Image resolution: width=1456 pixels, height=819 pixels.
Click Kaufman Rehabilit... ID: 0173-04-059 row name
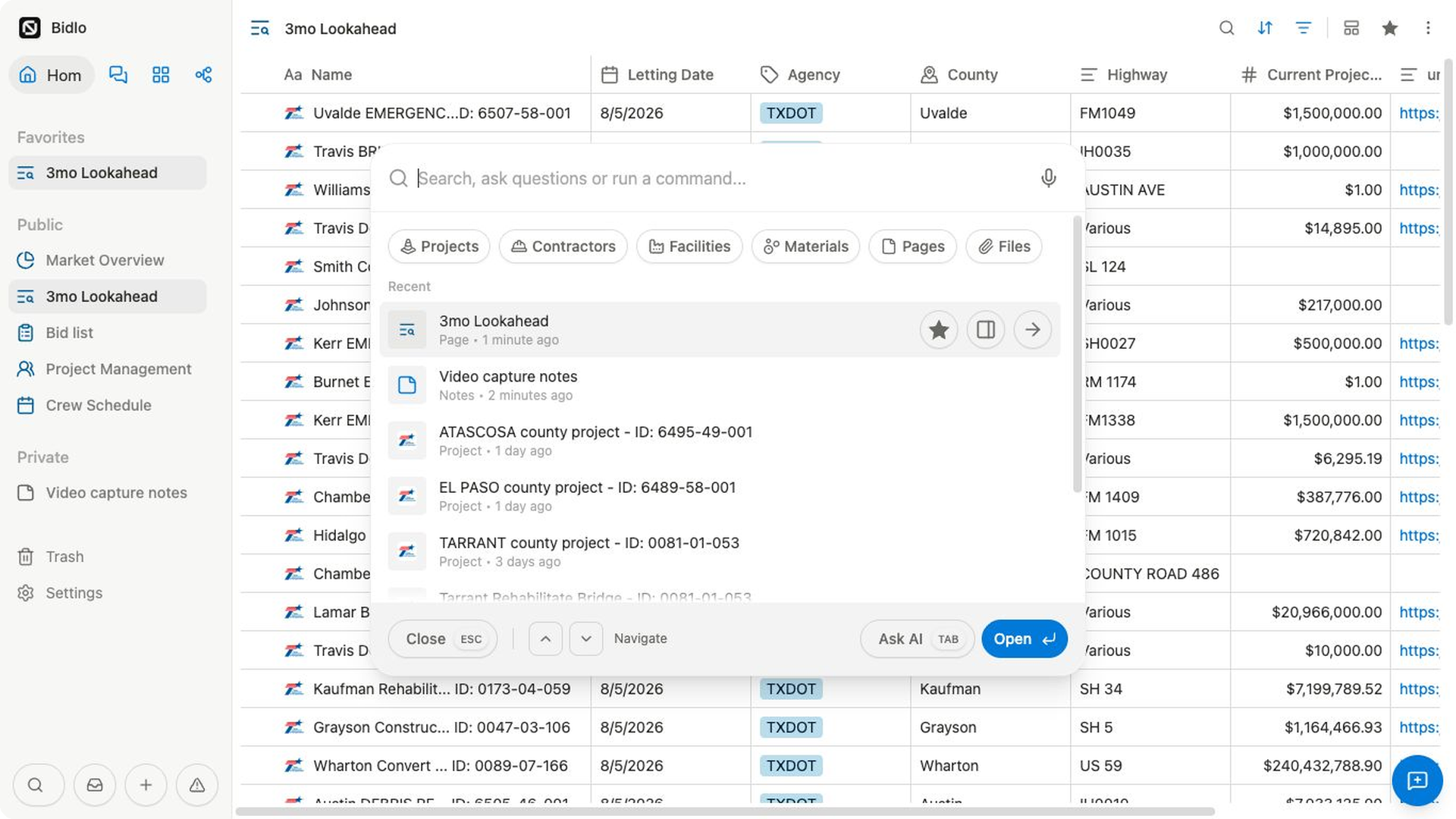pyautogui.click(x=441, y=689)
